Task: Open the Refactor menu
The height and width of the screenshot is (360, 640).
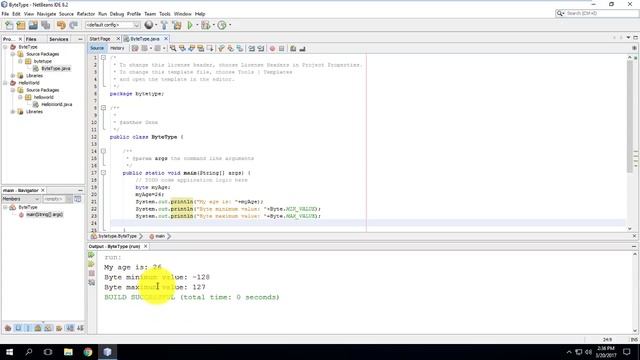Action: click(86, 14)
